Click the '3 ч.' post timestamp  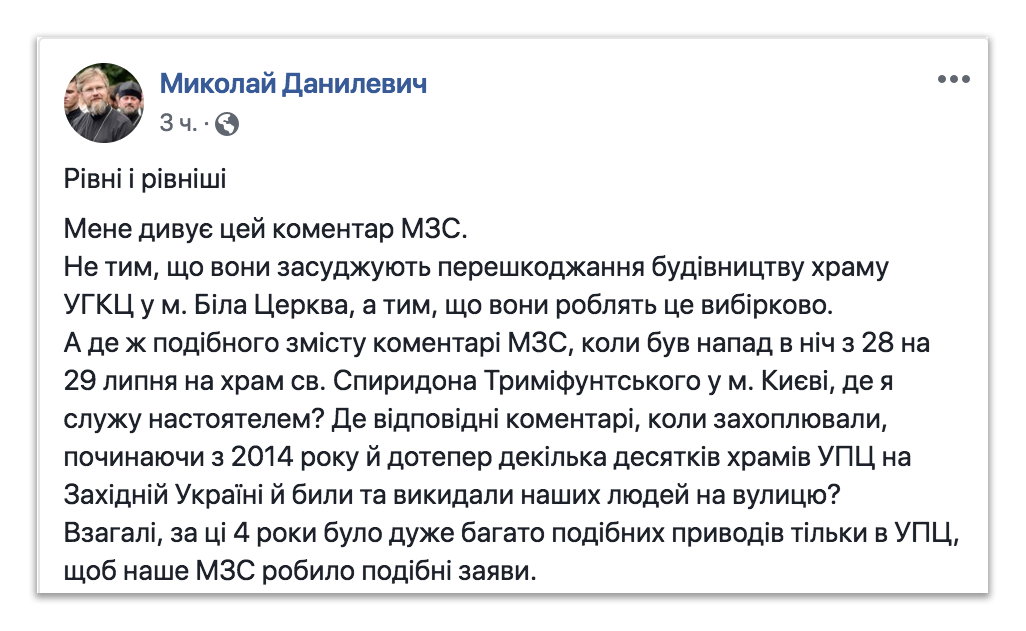[x=179, y=123]
